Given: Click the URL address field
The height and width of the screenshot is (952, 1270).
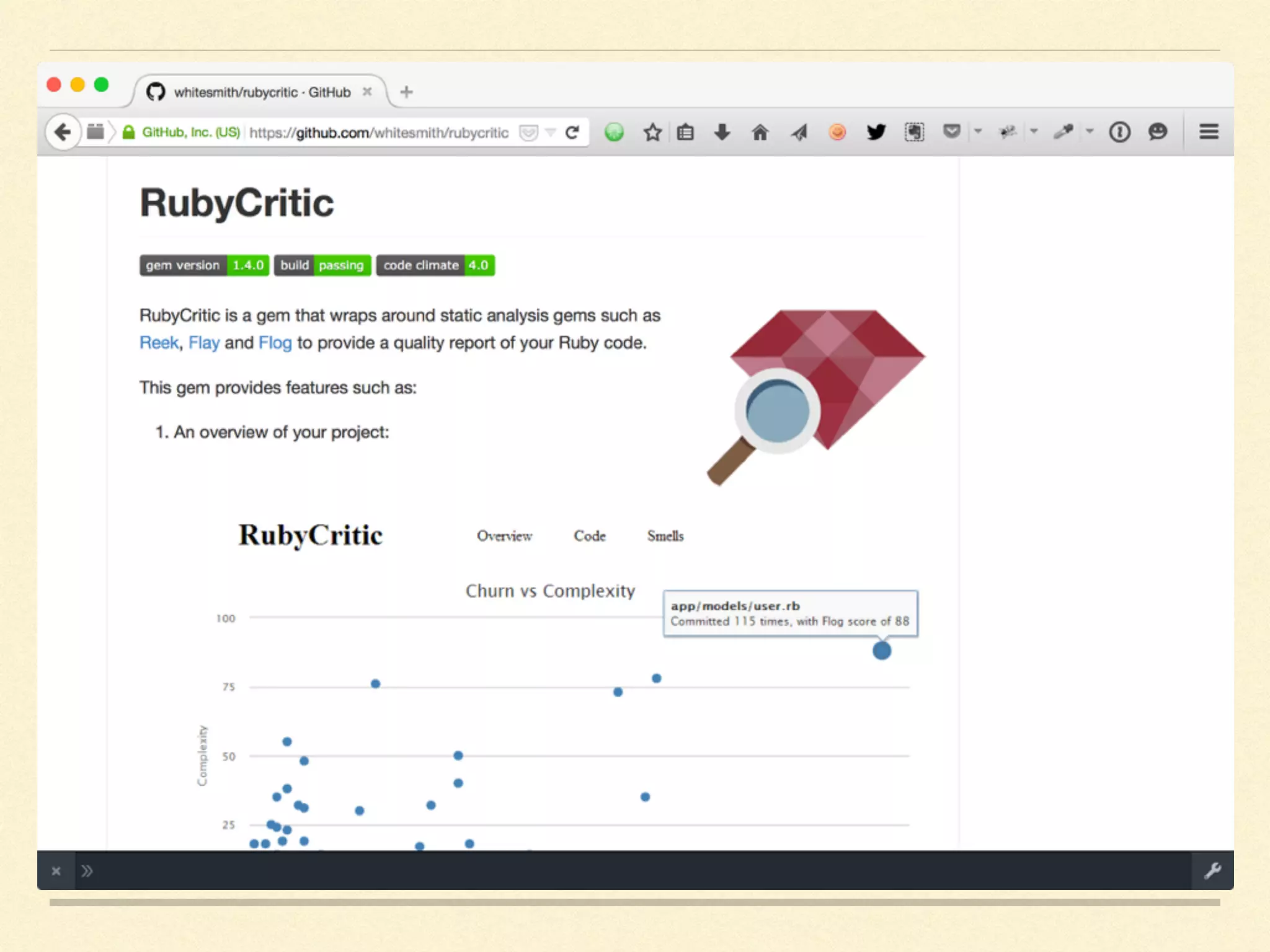Looking at the screenshot, I should (x=378, y=133).
